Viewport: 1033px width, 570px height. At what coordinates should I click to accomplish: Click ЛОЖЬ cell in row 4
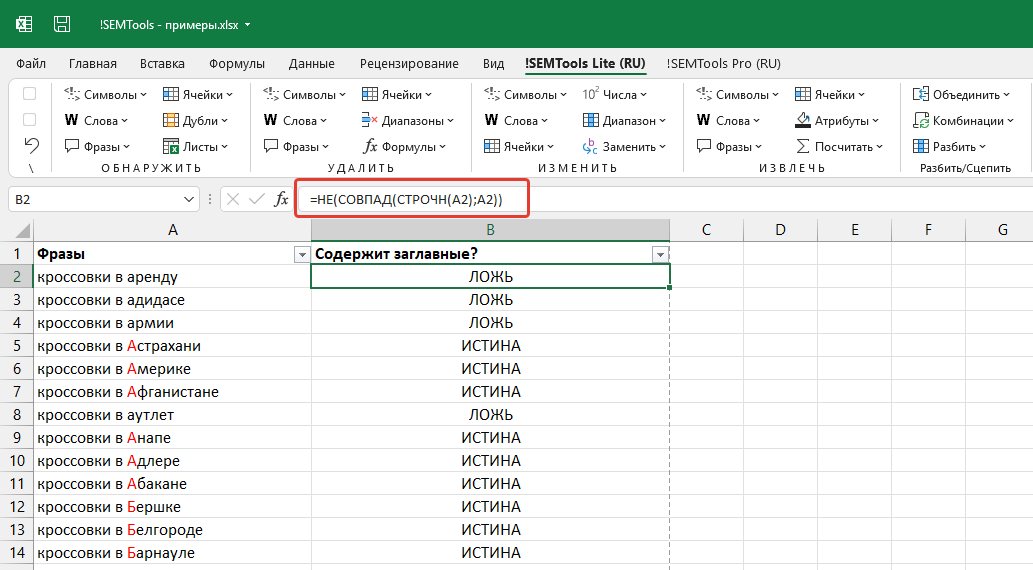tap(490, 323)
